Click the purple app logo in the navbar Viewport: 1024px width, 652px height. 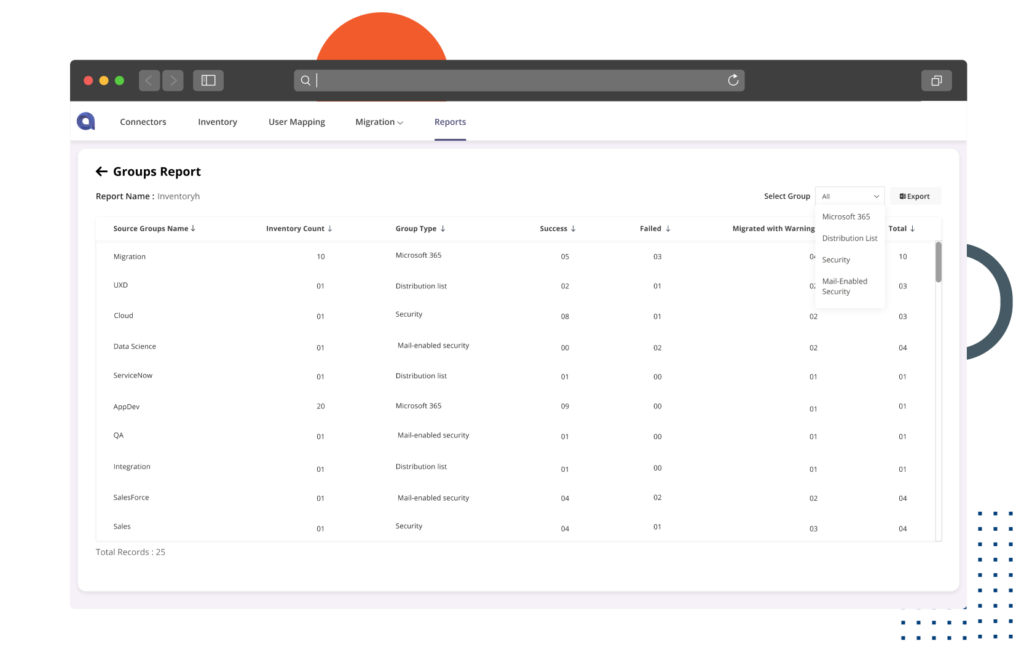click(x=85, y=120)
